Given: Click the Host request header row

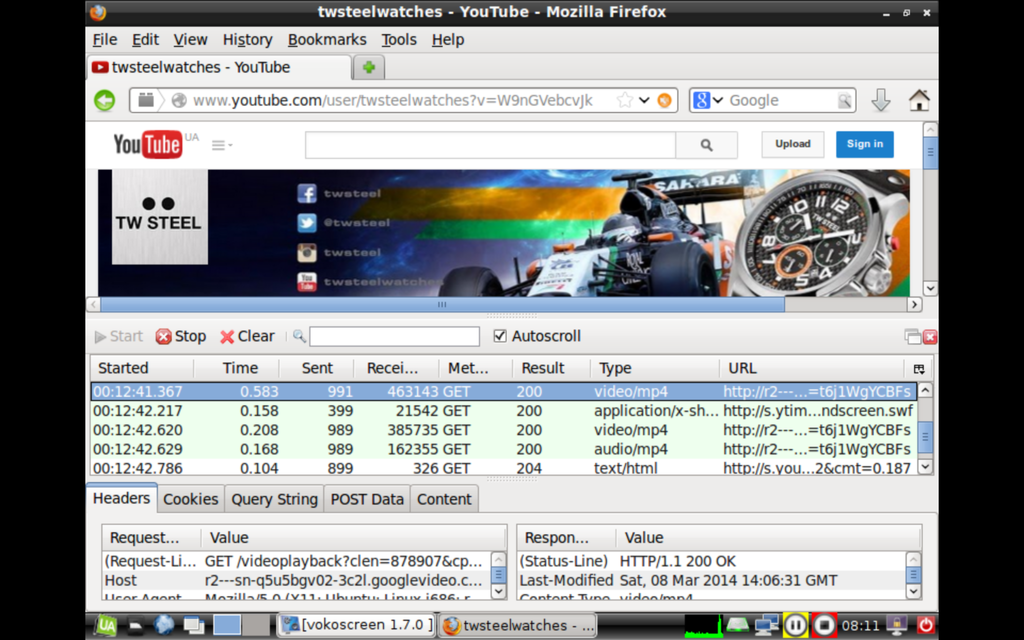Looking at the screenshot, I should [x=296, y=581].
